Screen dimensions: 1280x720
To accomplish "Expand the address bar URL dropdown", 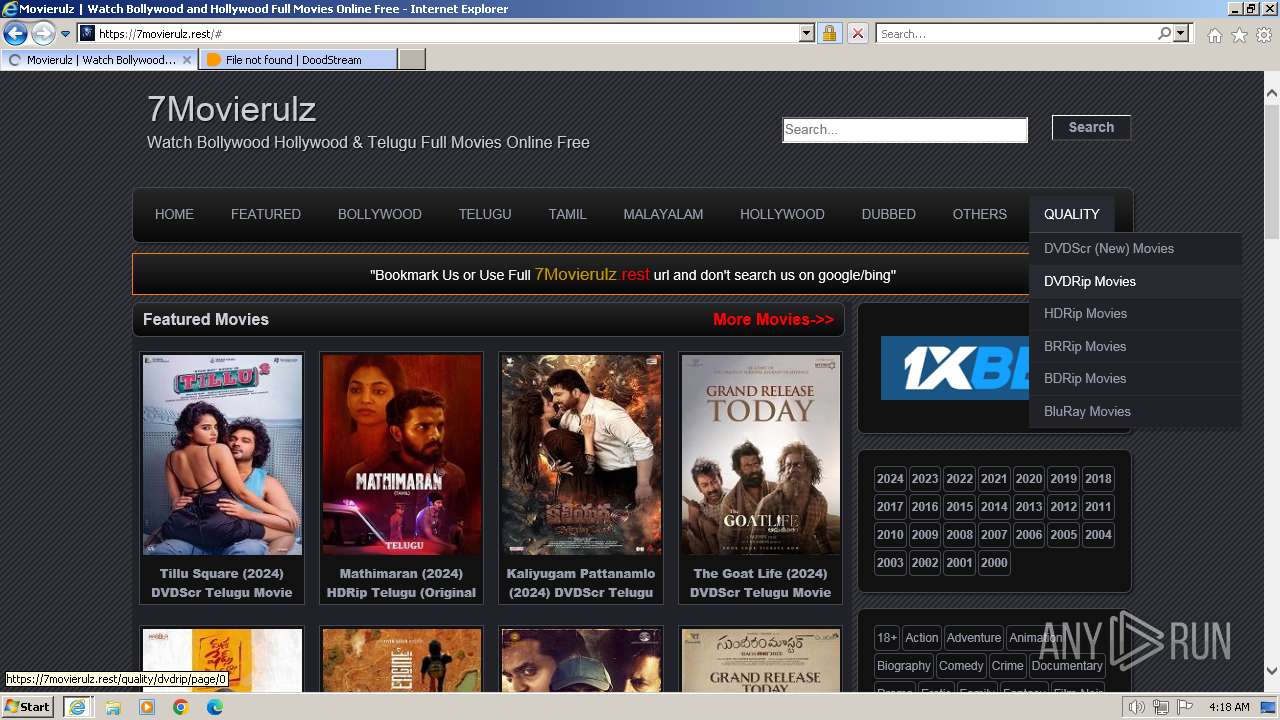I will pyautogui.click(x=807, y=33).
